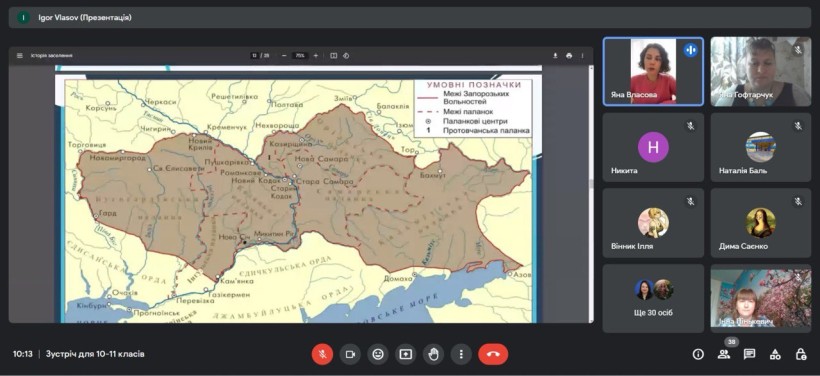The height and width of the screenshot is (376, 820).
Task: Select the Никита participant tile
Action: pos(653,147)
